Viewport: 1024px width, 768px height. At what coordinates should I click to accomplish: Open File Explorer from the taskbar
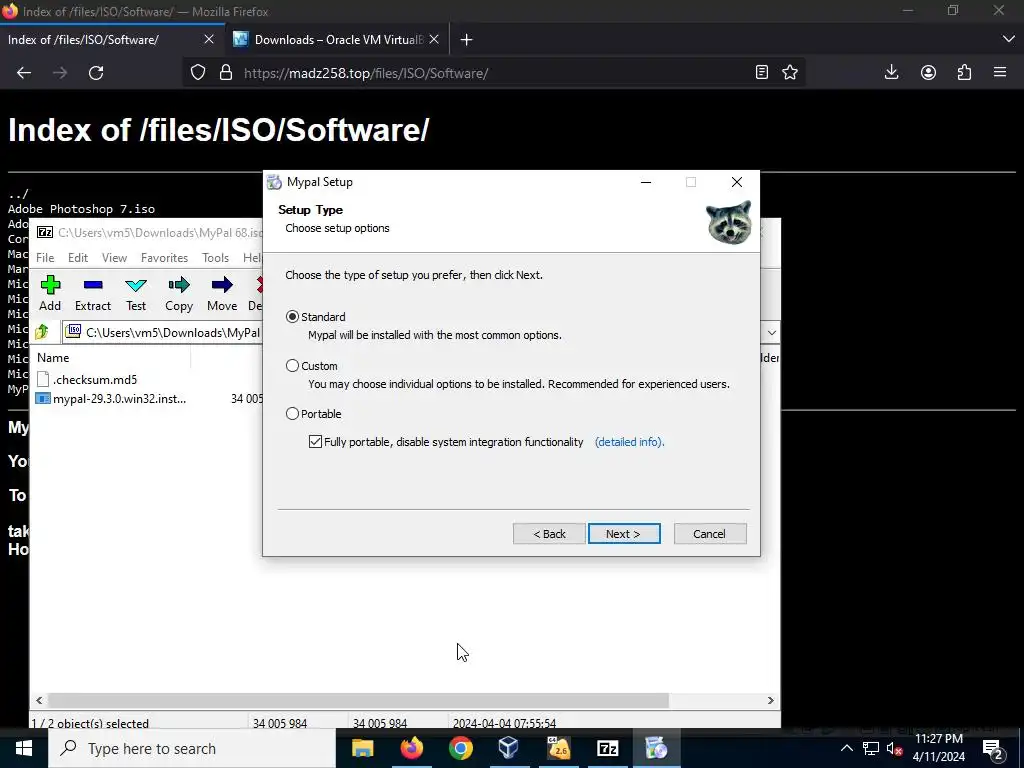pos(362,748)
